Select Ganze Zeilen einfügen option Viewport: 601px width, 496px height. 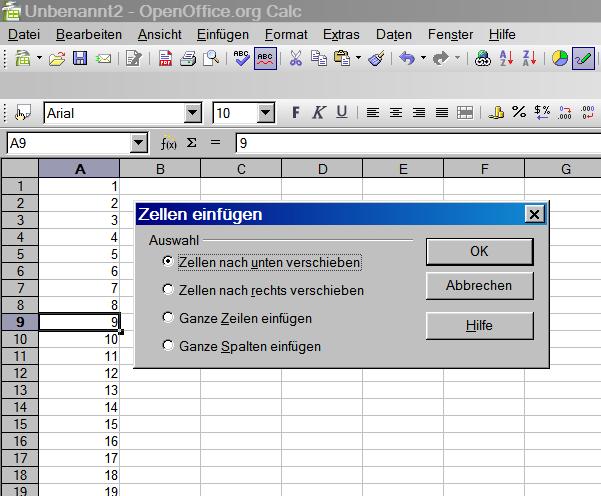coord(237,318)
